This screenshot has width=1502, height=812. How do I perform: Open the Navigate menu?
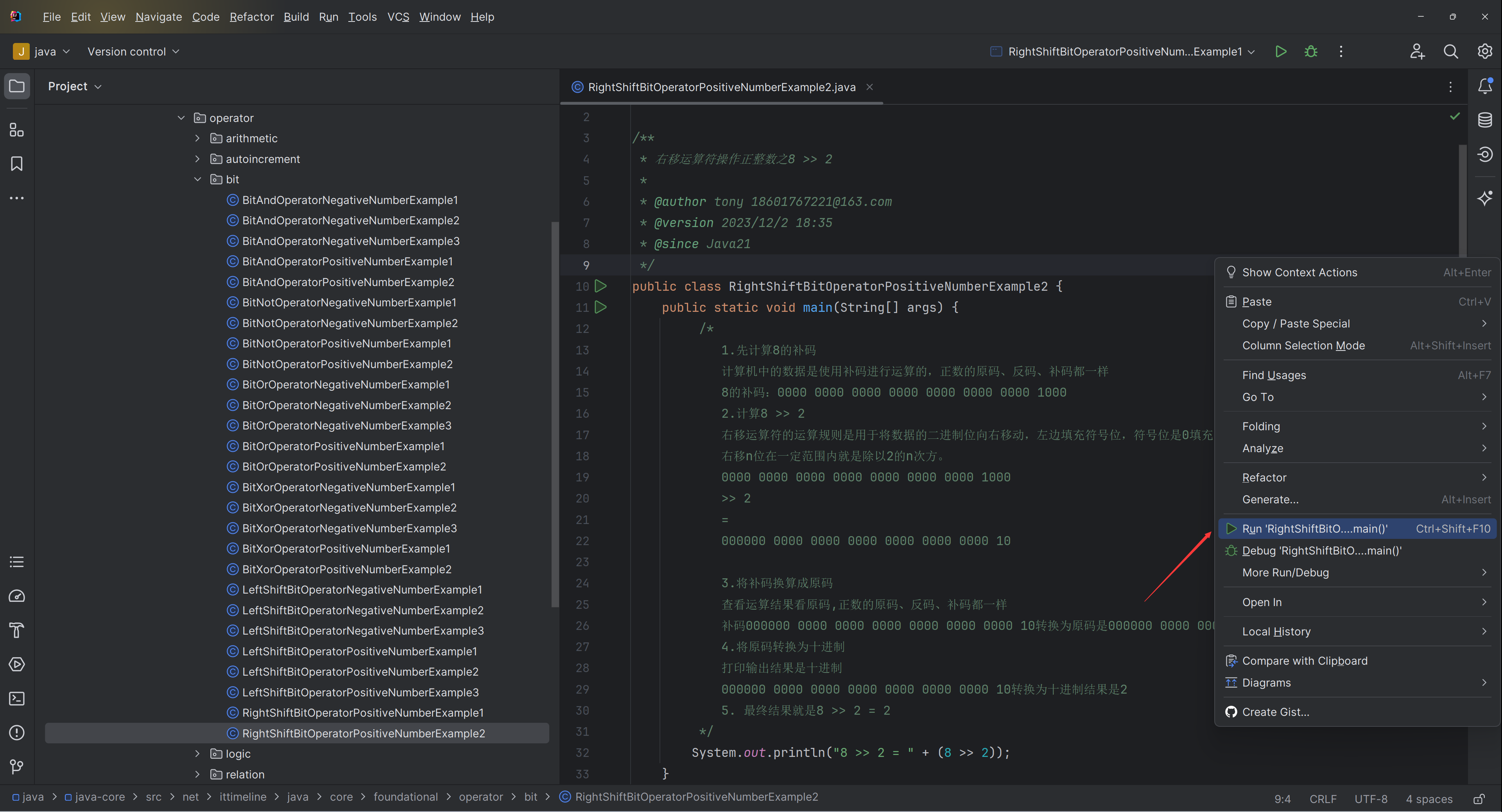coord(159,17)
